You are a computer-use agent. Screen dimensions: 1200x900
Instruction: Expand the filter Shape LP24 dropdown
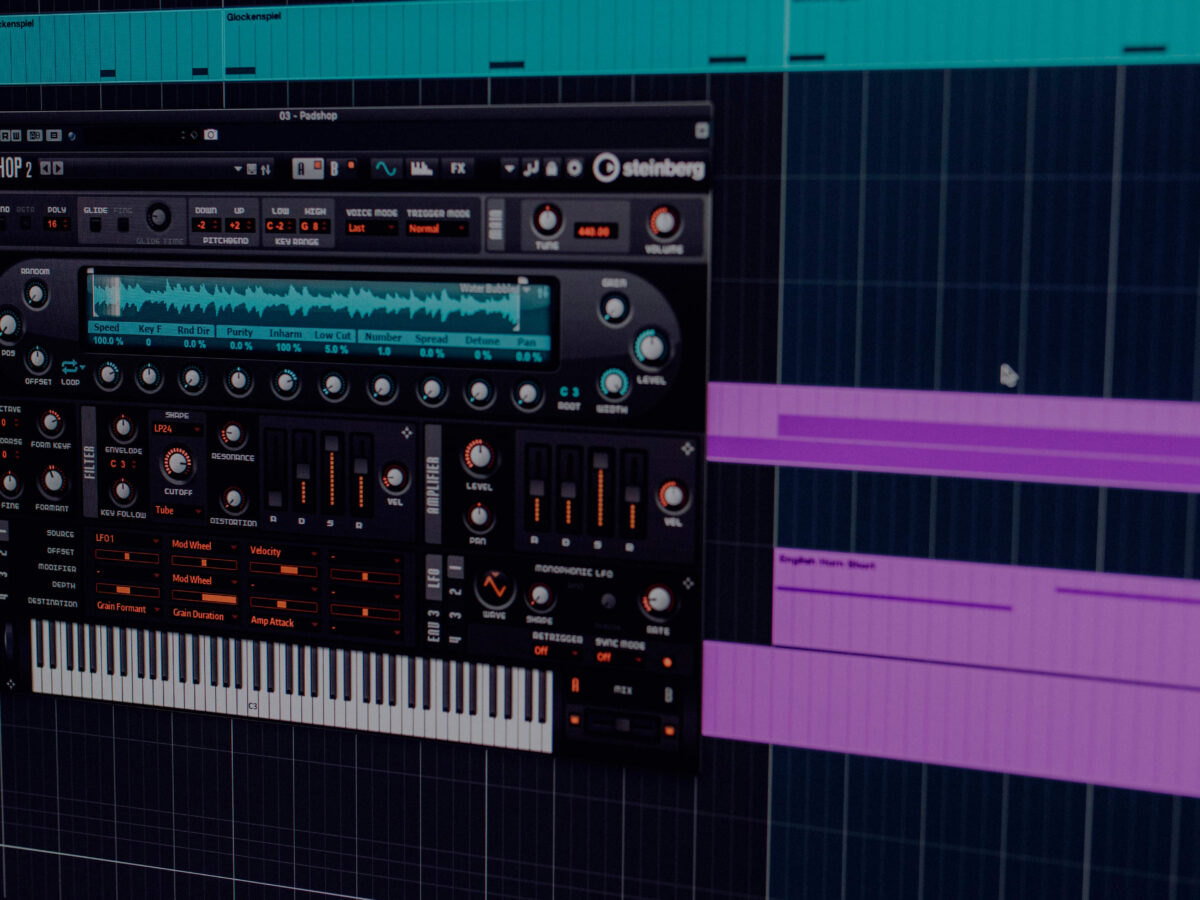[176, 429]
